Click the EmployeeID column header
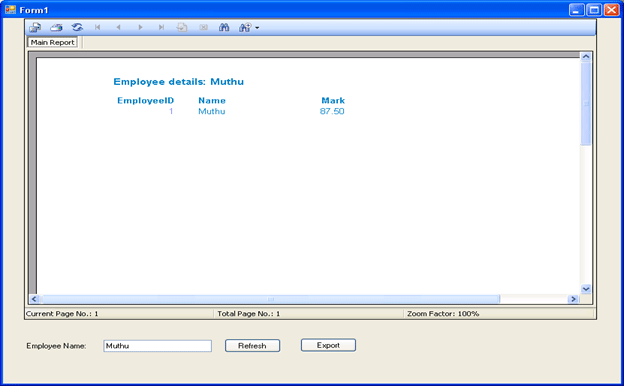Image resolution: width=624 pixels, height=386 pixels. (x=146, y=100)
